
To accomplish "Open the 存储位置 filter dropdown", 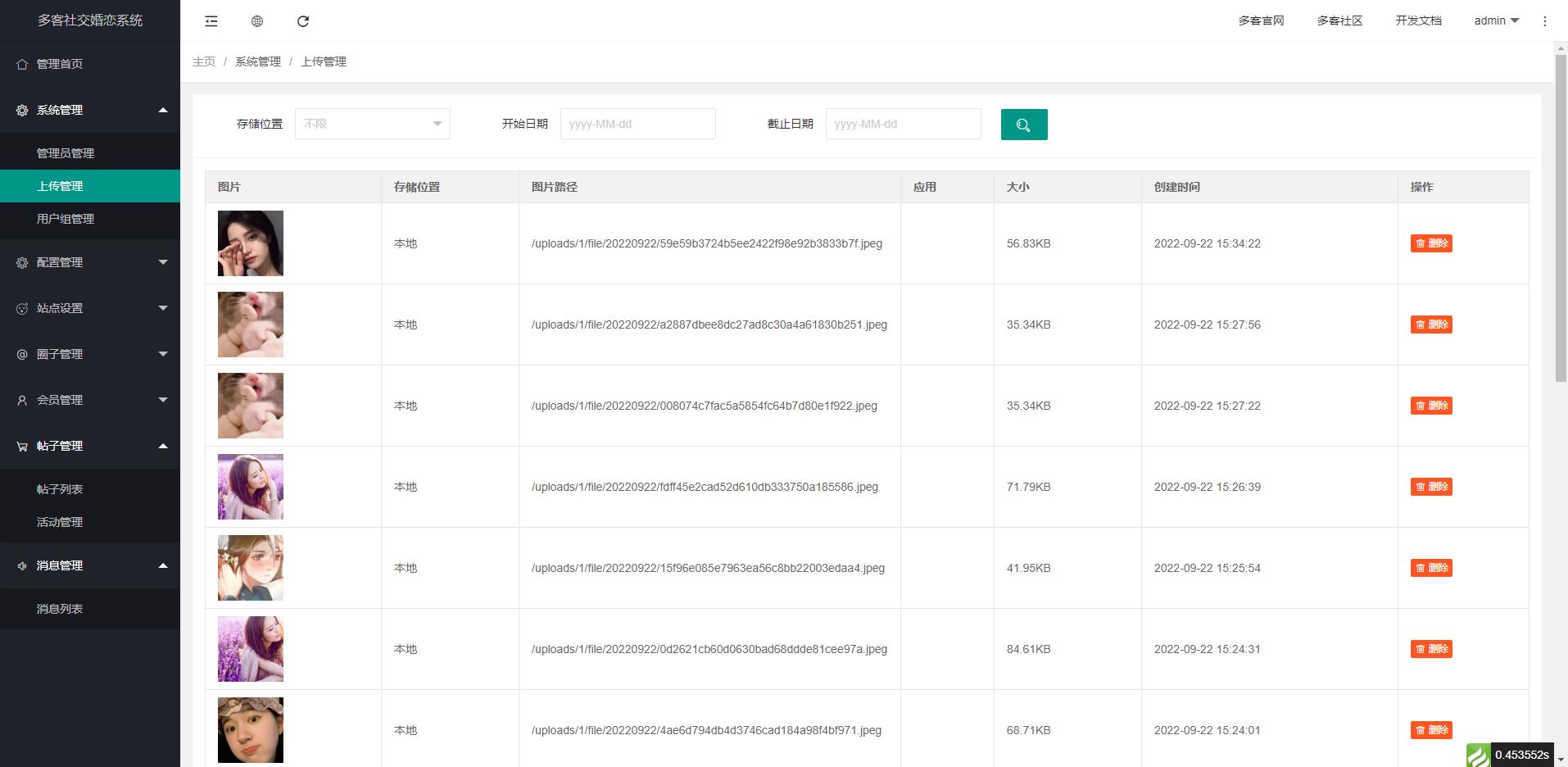I will click(x=372, y=124).
